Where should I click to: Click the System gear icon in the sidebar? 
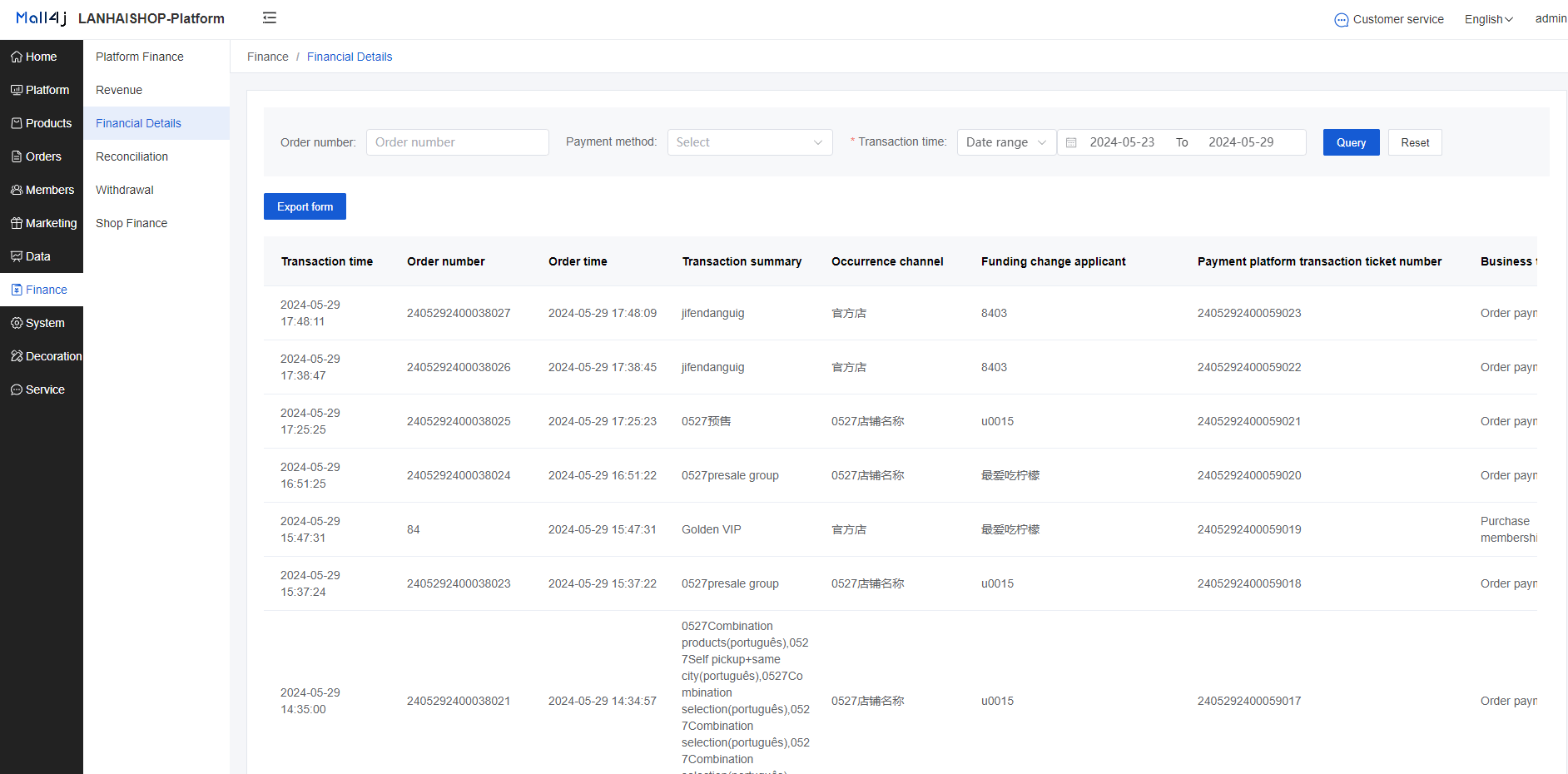click(x=17, y=323)
